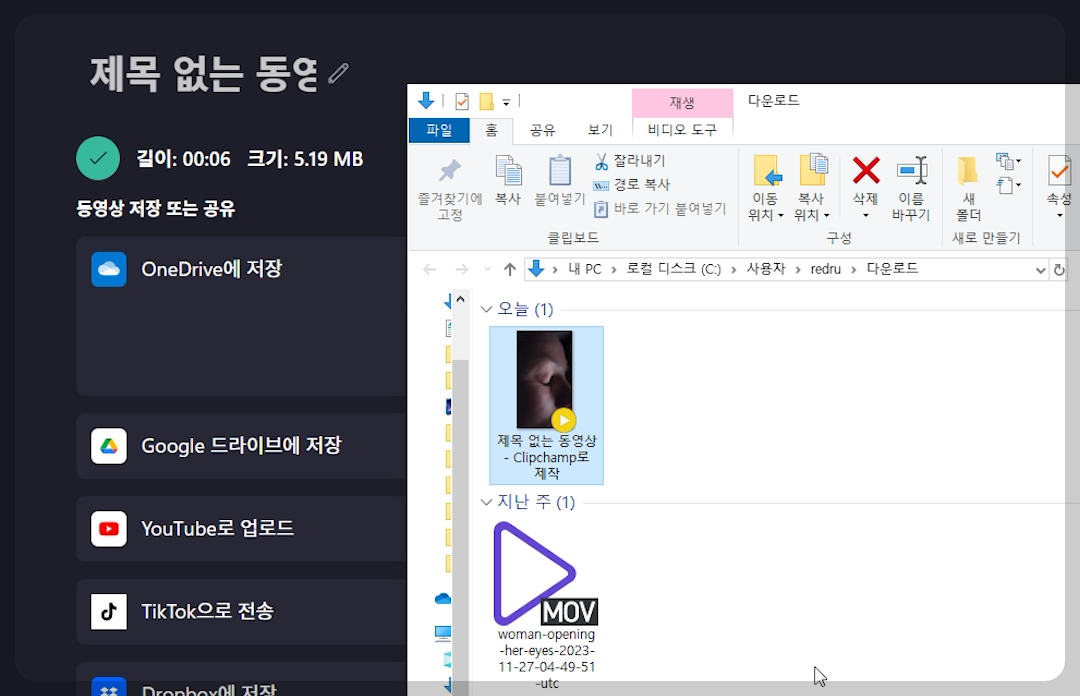The height and width of the screenshot is (696, 1080).
Task: Click 내 PC computer icon in navigation pane
Action: [443, 633]
